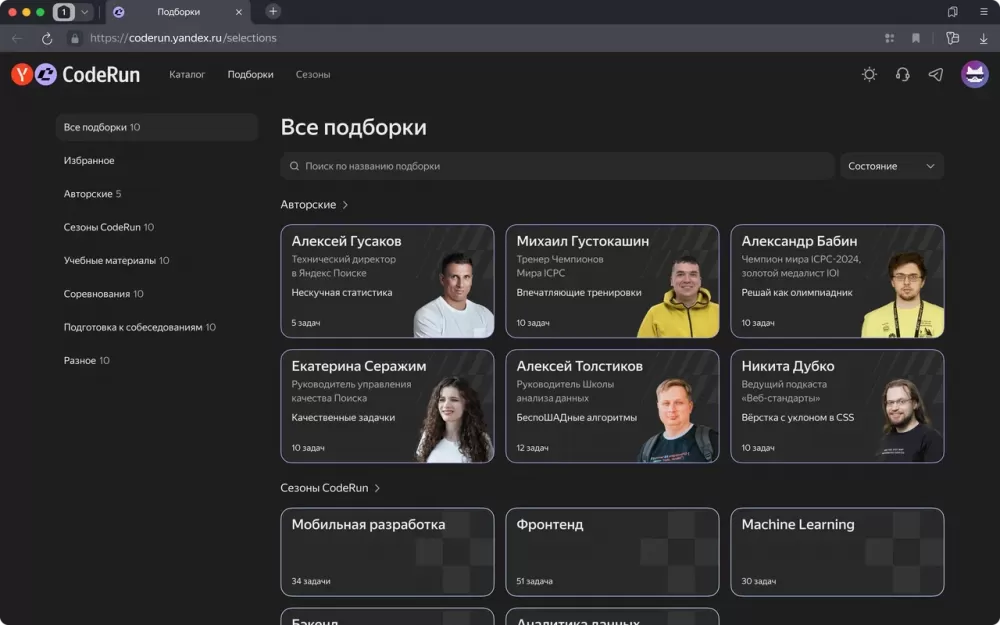Screen dimensions: 1000x625
Task: Click the search magnifier icon
Action: pyautogui.click(x=294, y=166)
